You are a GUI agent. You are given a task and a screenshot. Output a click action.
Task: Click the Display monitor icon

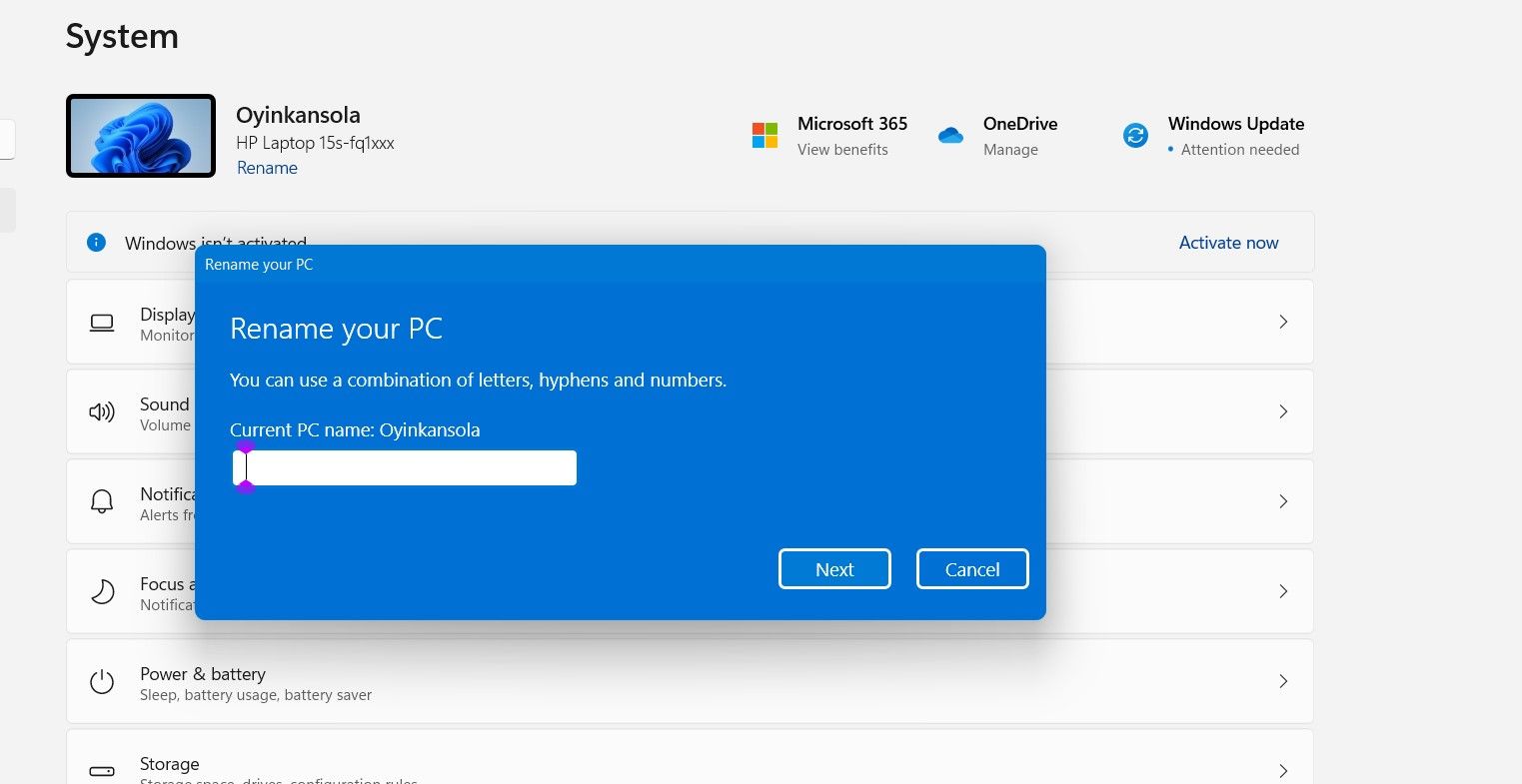102,323
